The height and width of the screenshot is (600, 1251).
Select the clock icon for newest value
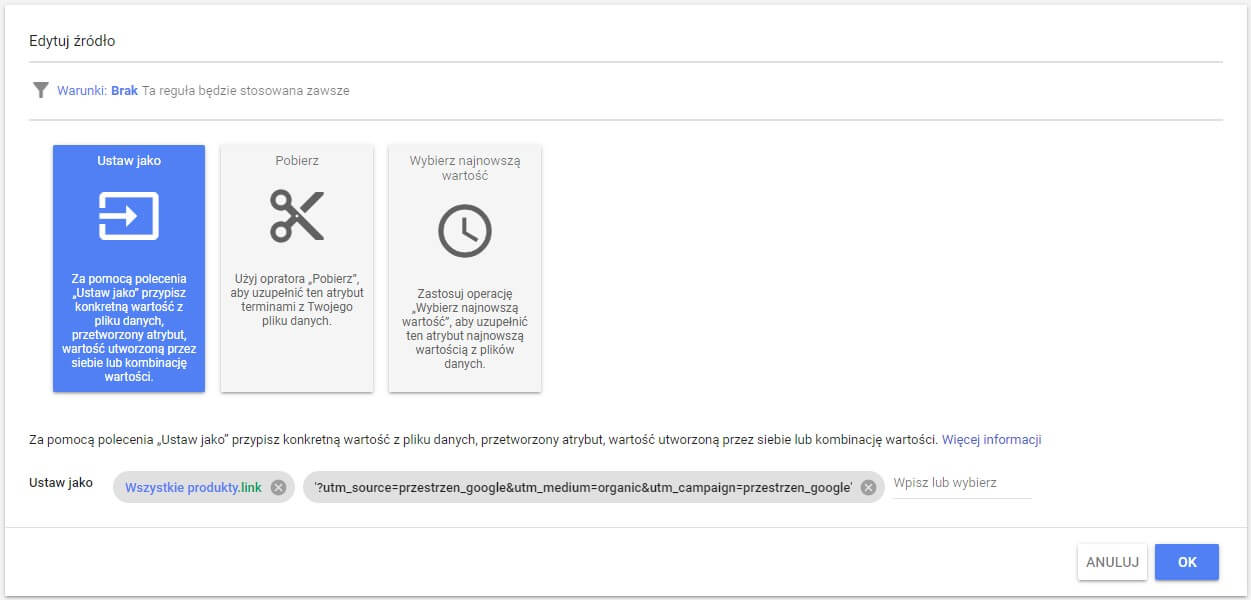465,231
